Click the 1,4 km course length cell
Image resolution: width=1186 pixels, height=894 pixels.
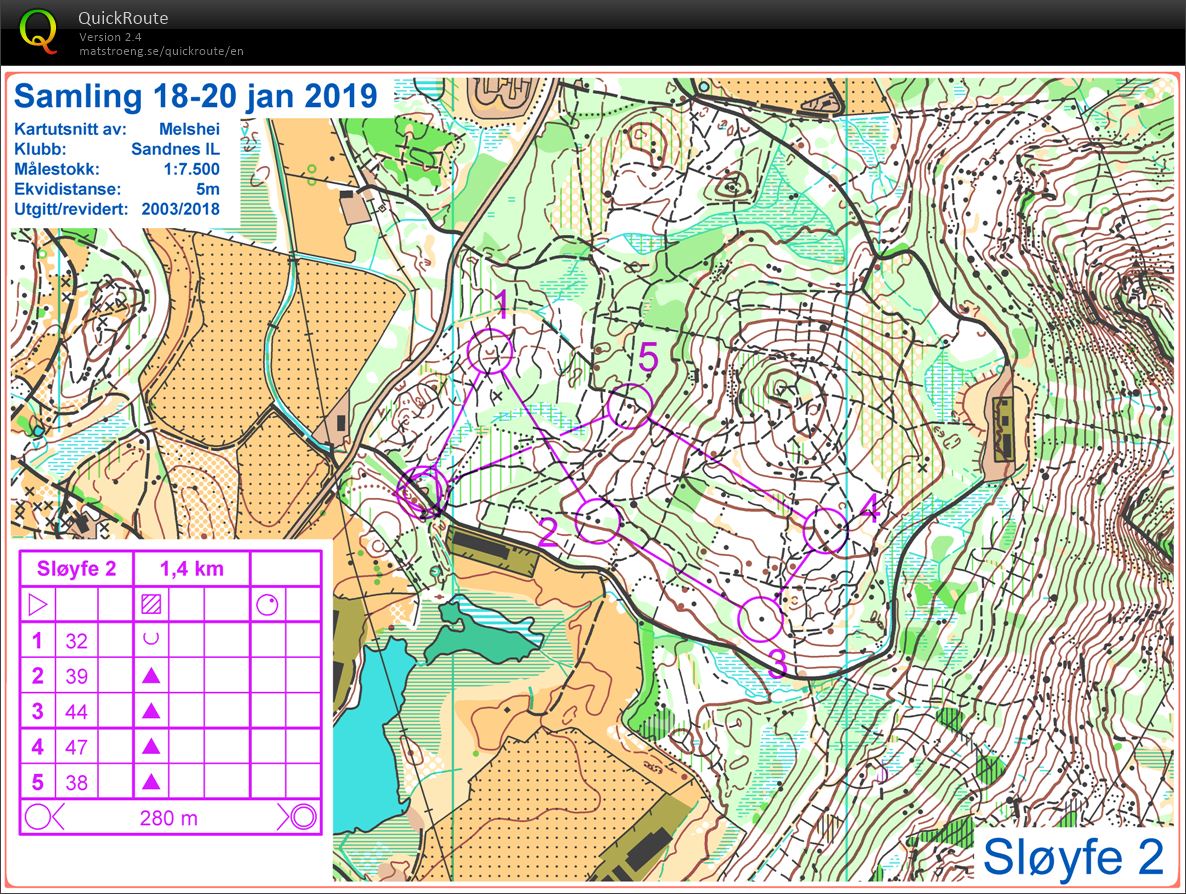(x=191, y=569)
